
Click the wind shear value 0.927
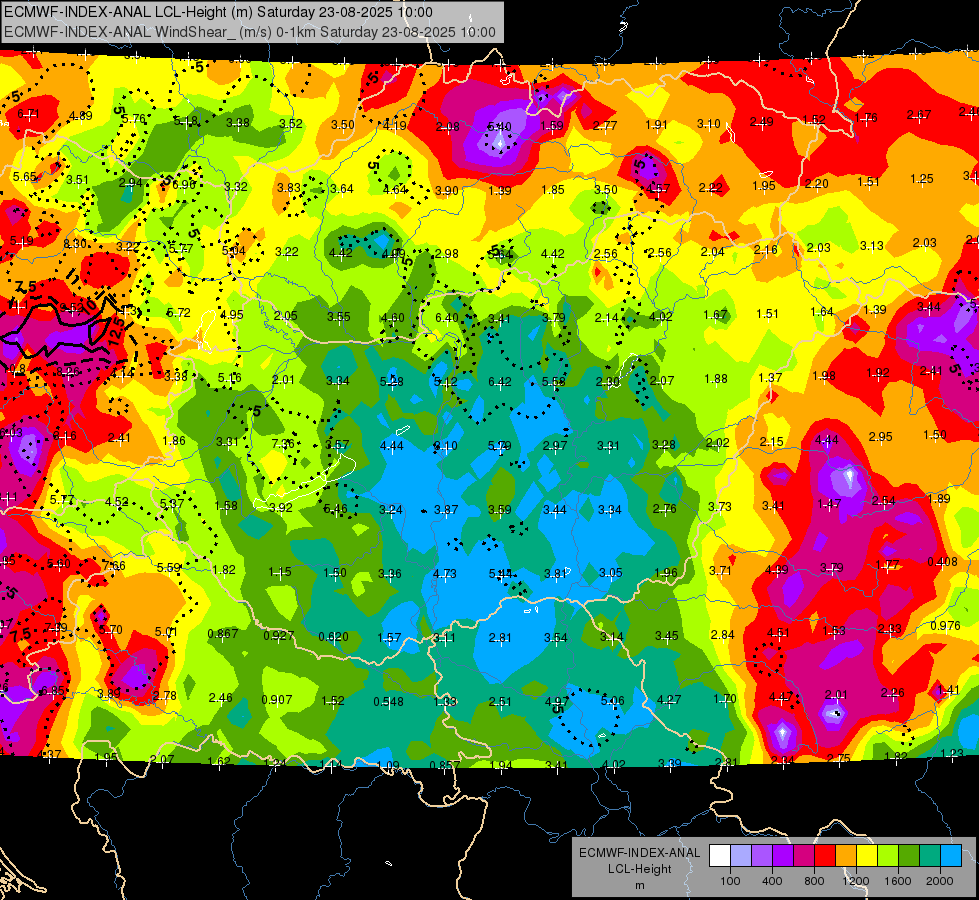278,636
